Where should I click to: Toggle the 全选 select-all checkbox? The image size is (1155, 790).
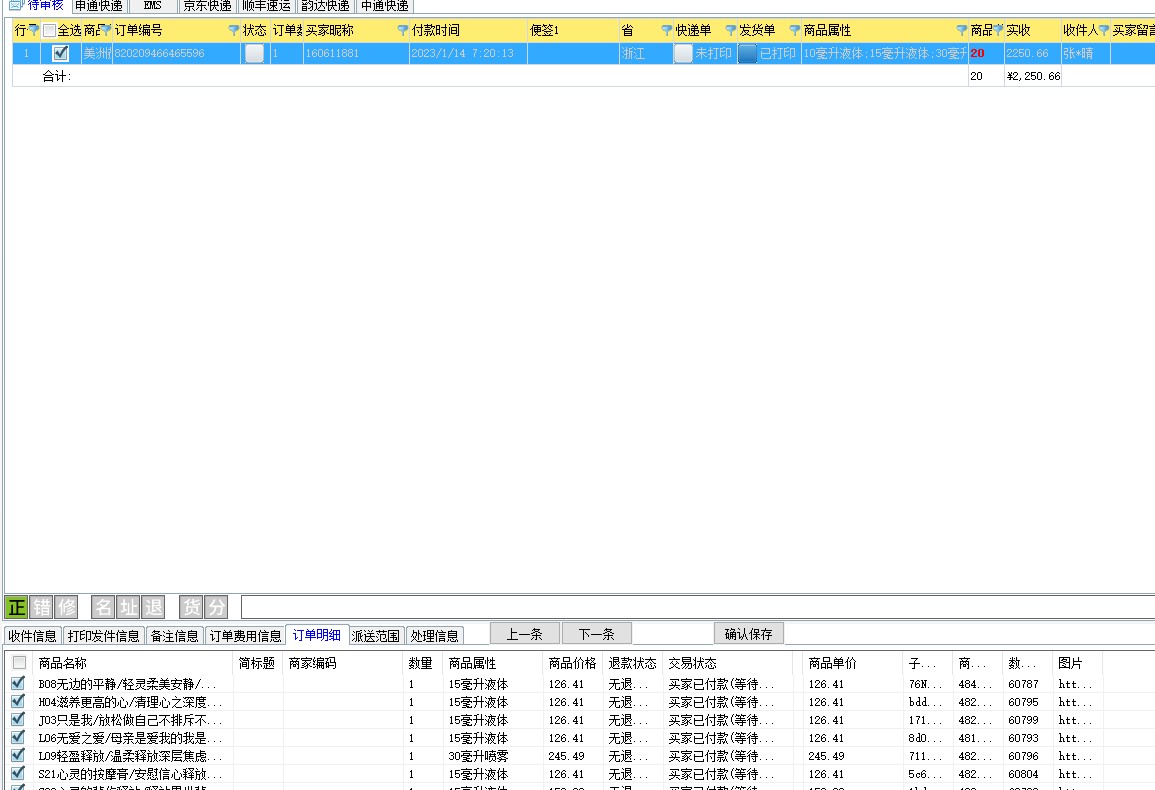point(50,31)
